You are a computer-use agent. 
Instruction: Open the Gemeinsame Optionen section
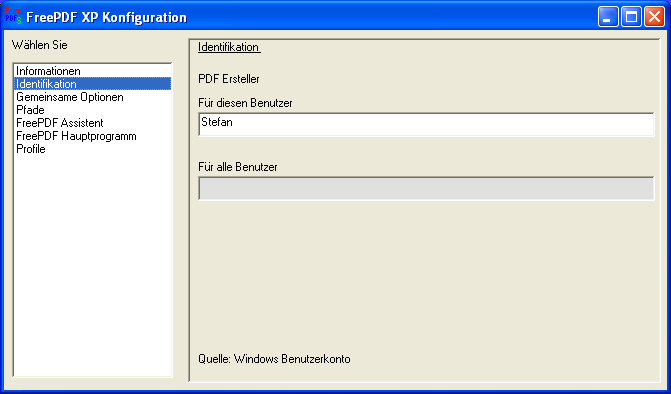point(92,97)
